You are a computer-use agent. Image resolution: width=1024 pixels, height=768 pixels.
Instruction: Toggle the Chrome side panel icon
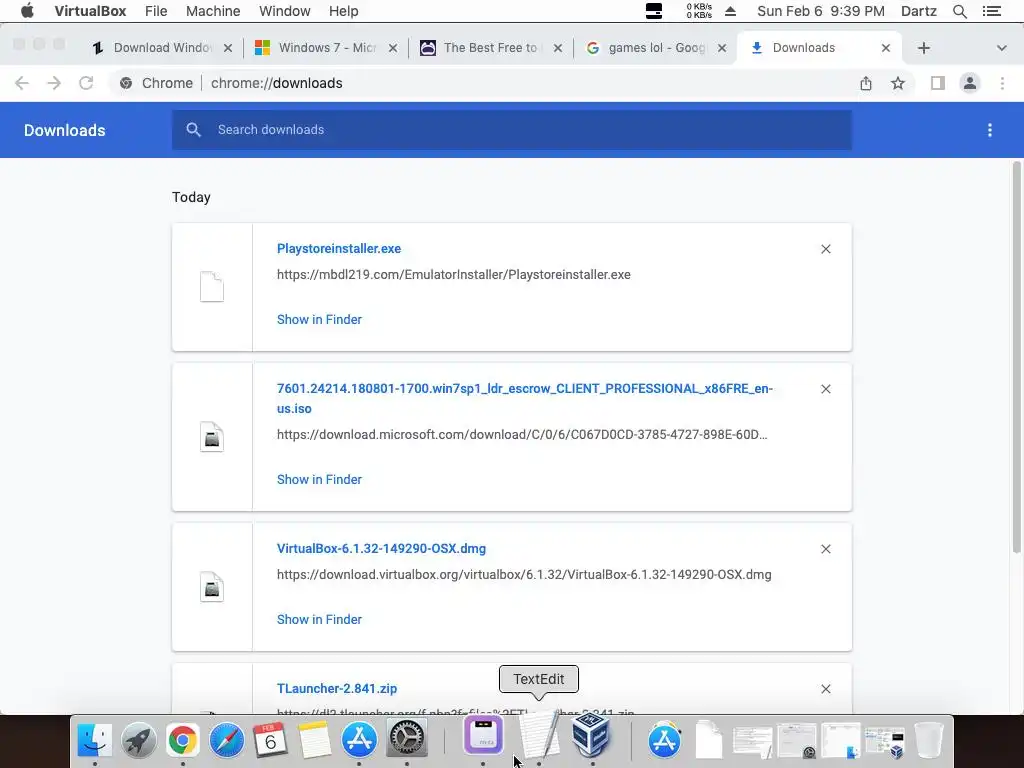[938, 83]
